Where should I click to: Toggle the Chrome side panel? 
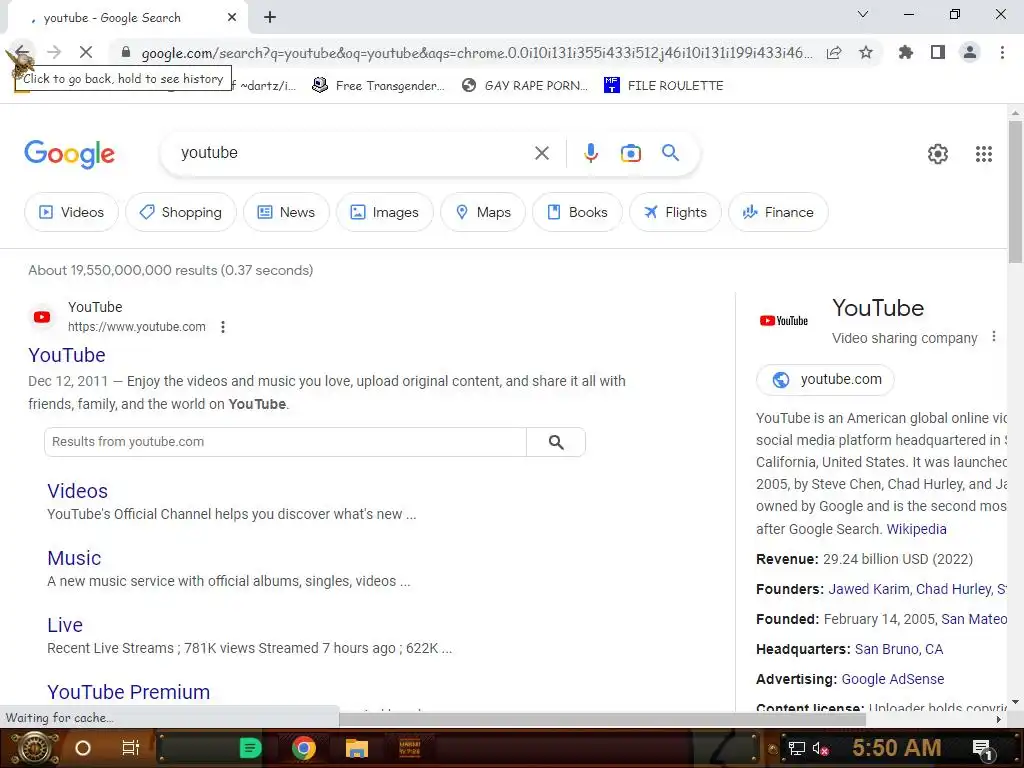pyautogui.click(x=938, y=52)
